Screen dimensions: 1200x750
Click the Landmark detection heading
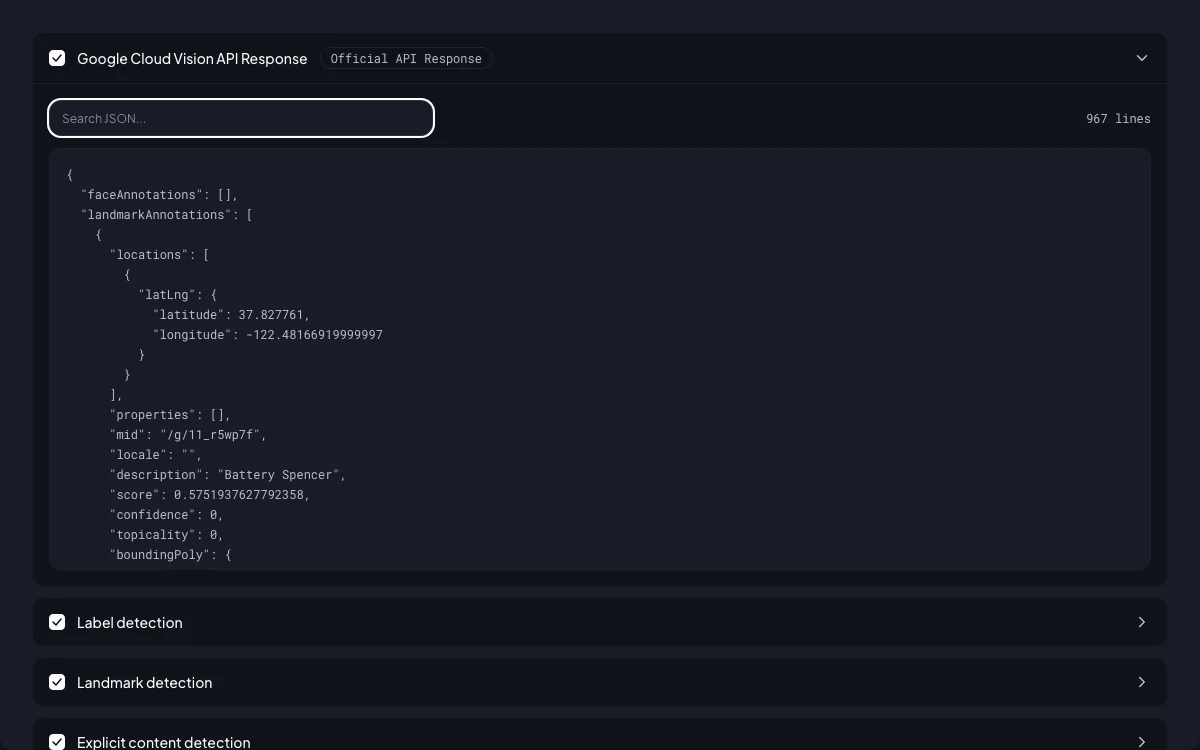point(145,683)
